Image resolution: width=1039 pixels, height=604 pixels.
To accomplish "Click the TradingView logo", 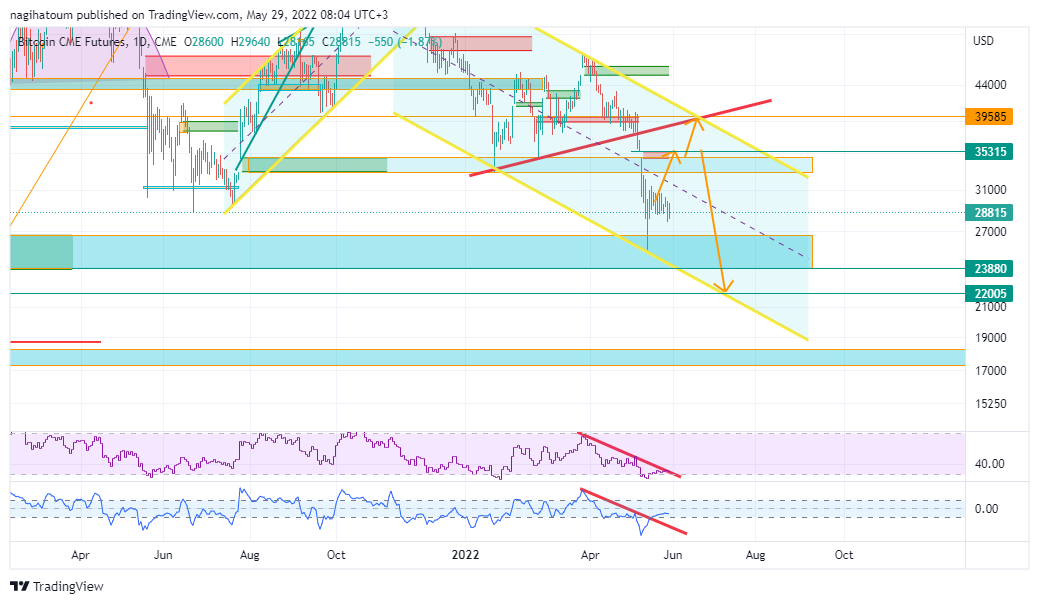I will point(57,586).
